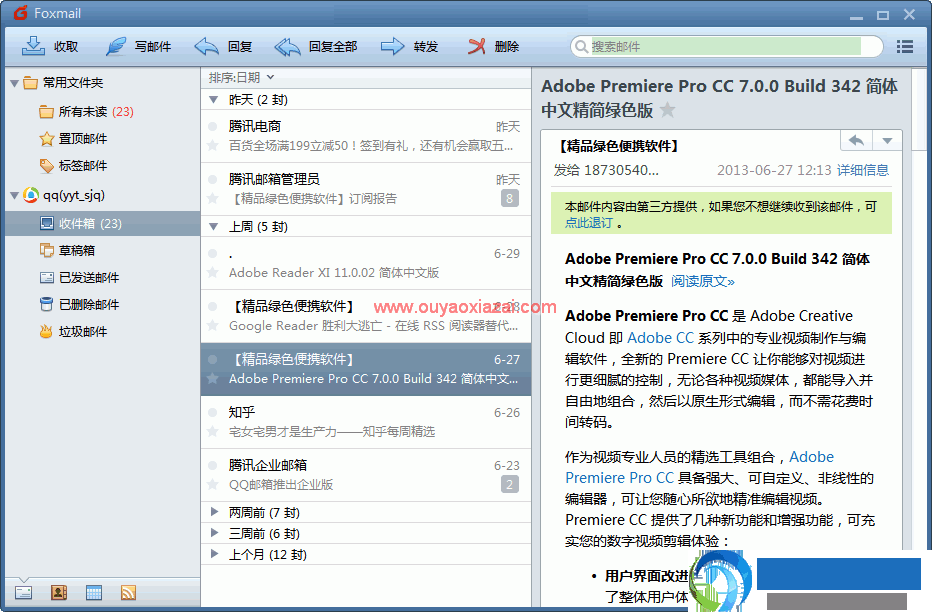Click quick reply arrow in message header
Screen dimensions: 932x612
click(x=856, y=140)
